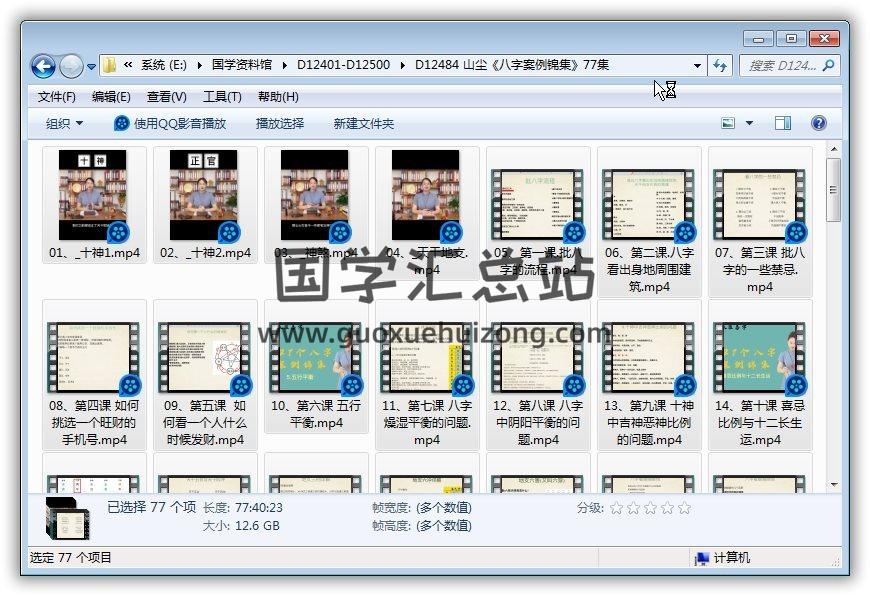Expand the hidden path chevron «
Screen dimensions: 870x596
[128, 65]
